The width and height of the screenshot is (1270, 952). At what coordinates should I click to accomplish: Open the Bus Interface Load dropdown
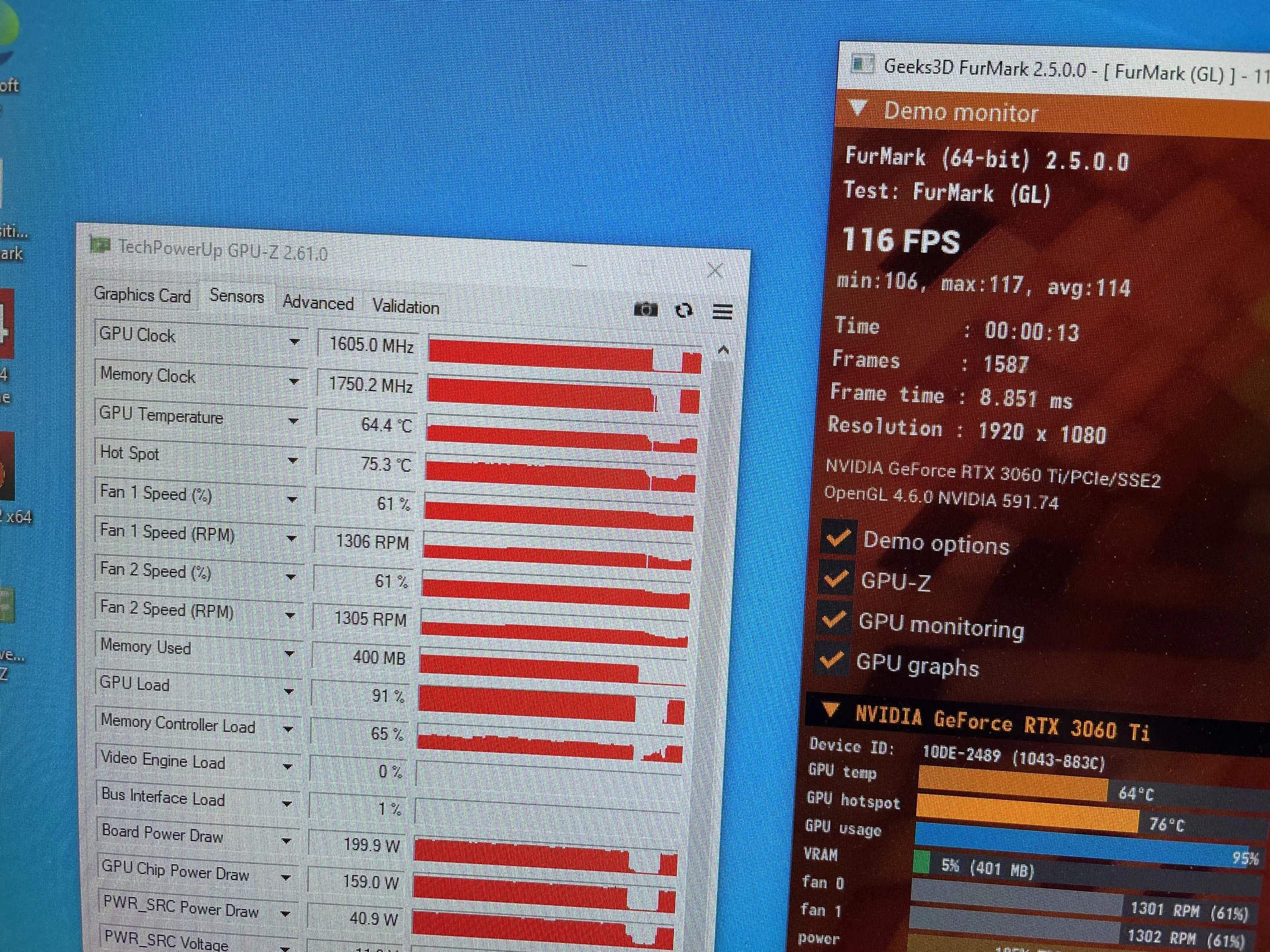click(286, 804)
